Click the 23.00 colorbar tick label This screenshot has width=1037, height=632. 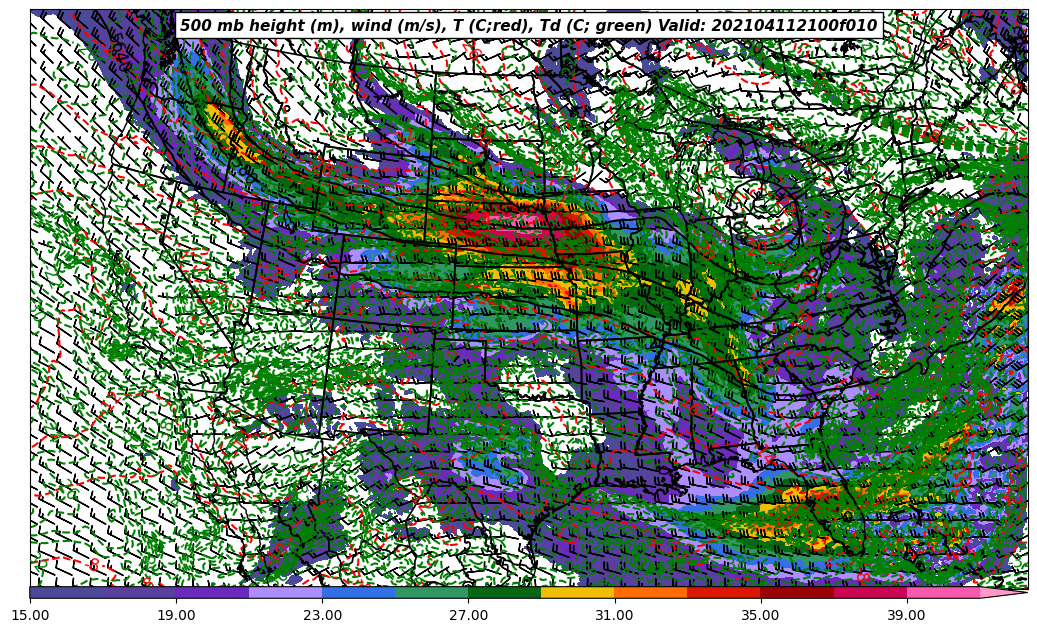click(x=323, y=615)
